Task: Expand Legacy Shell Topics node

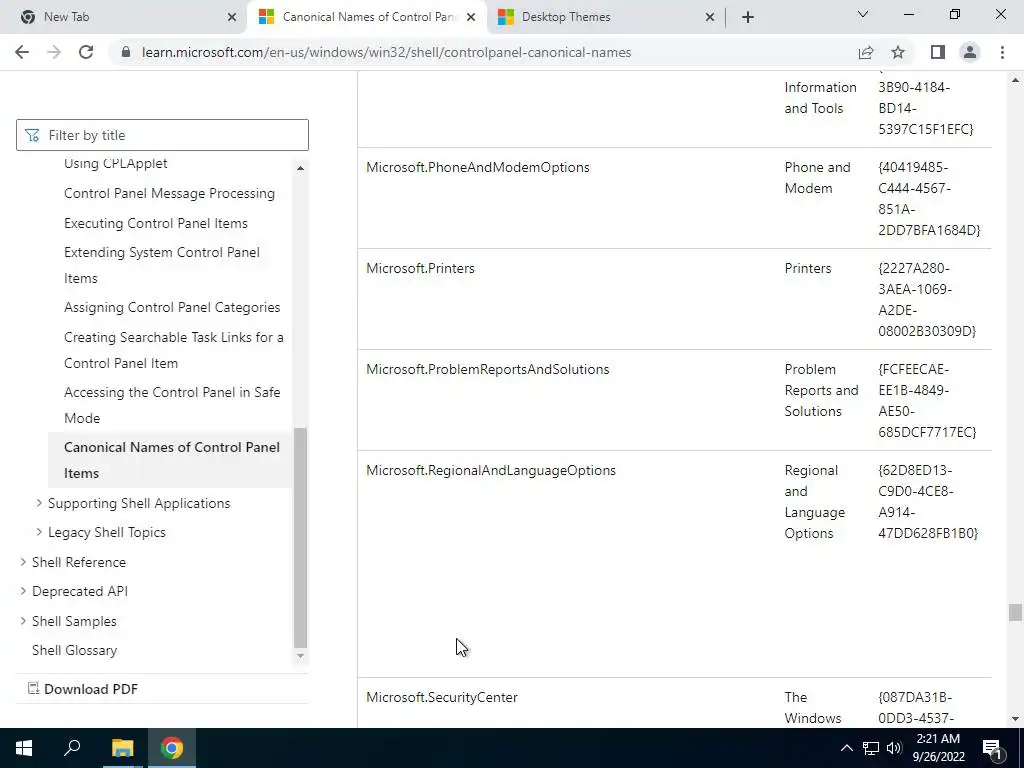Action: tap(39, 532)
